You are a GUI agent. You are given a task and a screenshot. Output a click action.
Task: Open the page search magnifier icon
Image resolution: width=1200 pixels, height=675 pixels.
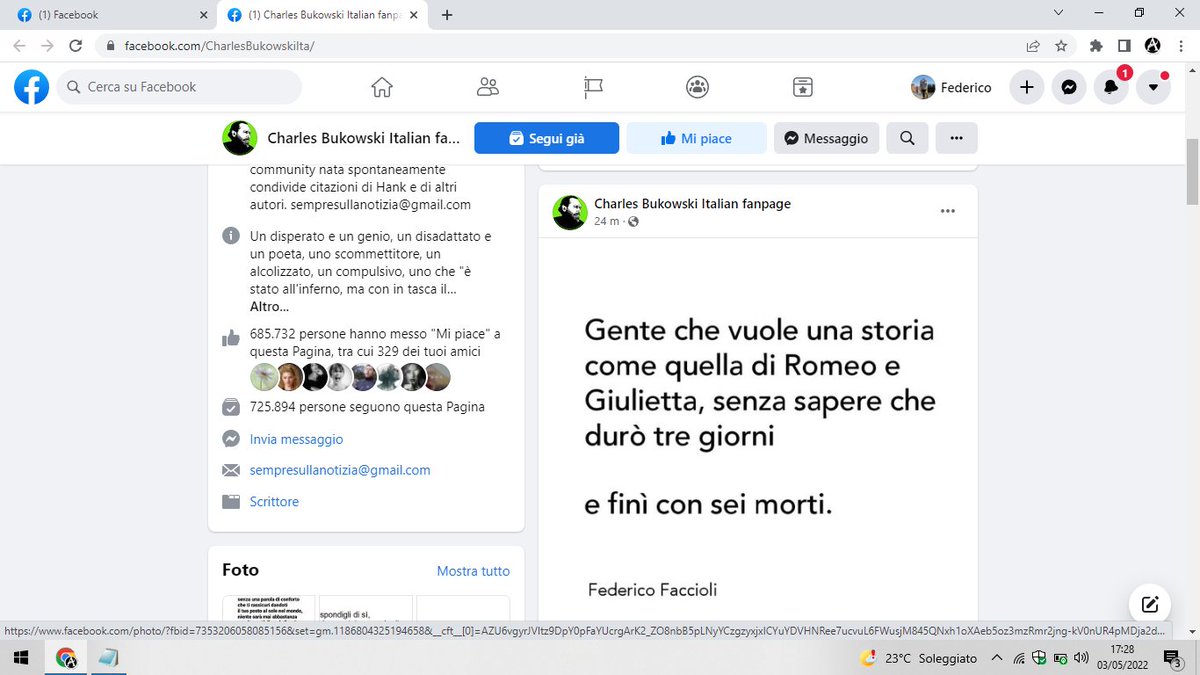pos(906,137)
